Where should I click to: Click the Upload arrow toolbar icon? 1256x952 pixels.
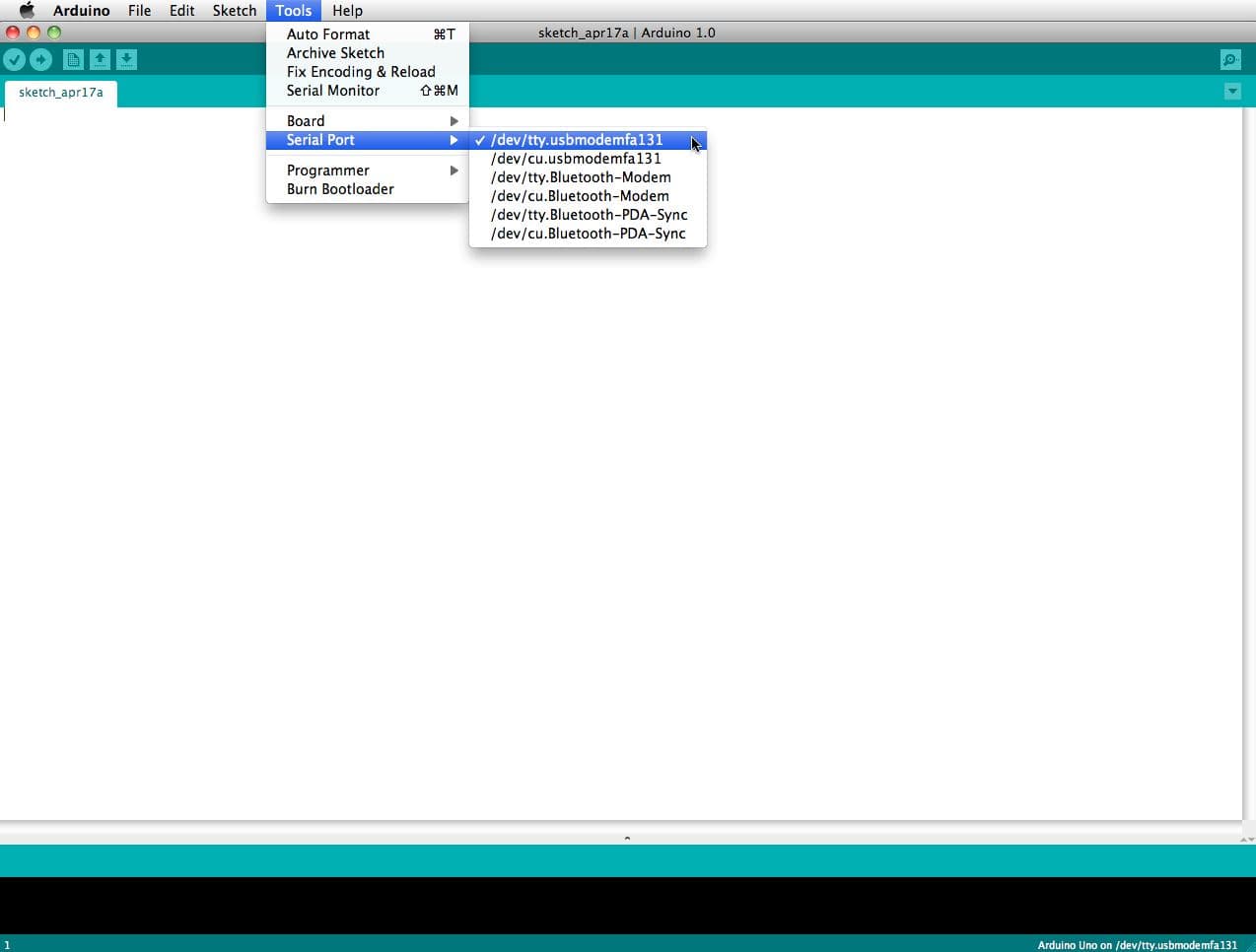(x=40, y=60)
